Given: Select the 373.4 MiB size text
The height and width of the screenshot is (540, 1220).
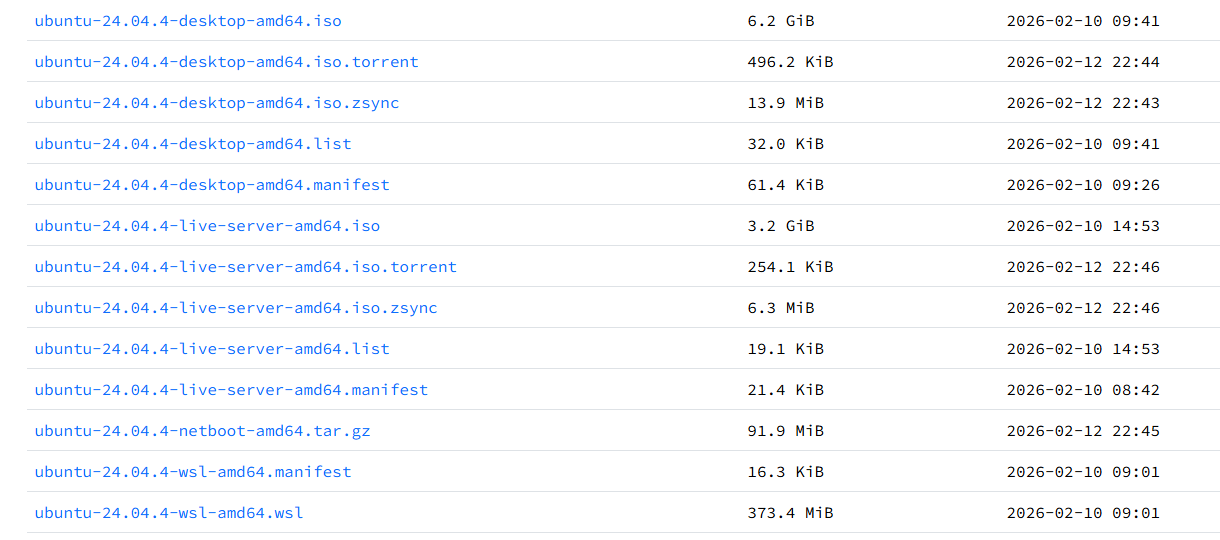Looking at the screenshot, I should [790, 513].
